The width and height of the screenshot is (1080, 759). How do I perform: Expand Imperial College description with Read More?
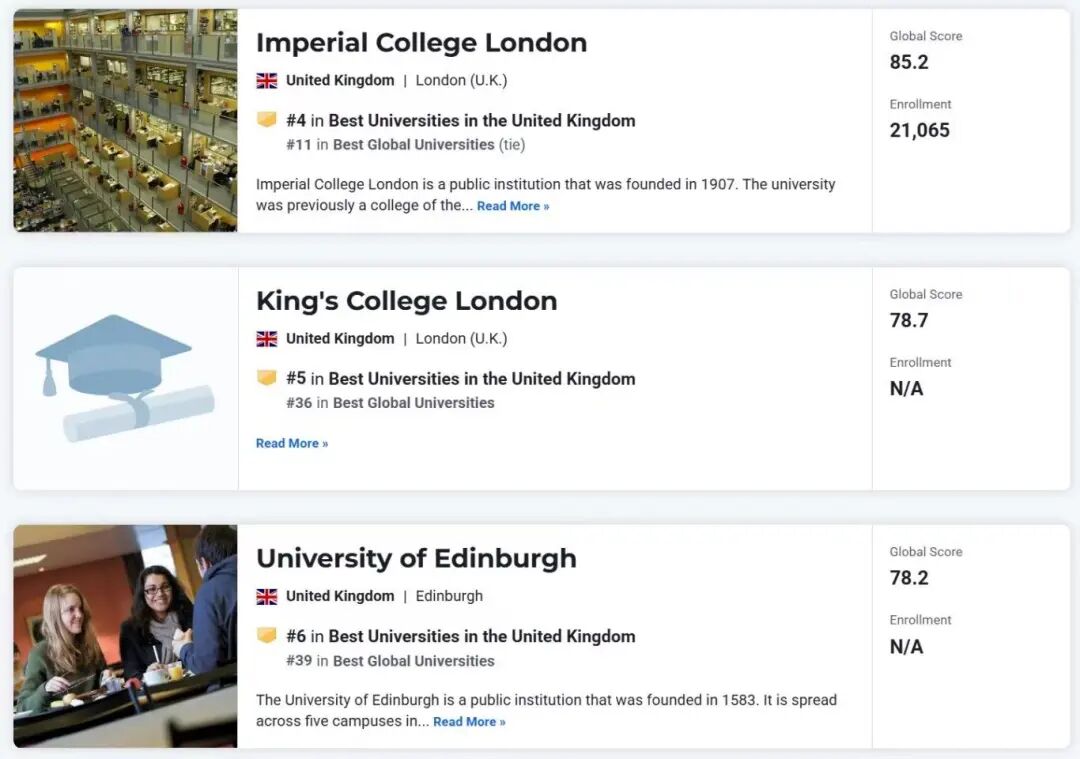tap(512, 206)
